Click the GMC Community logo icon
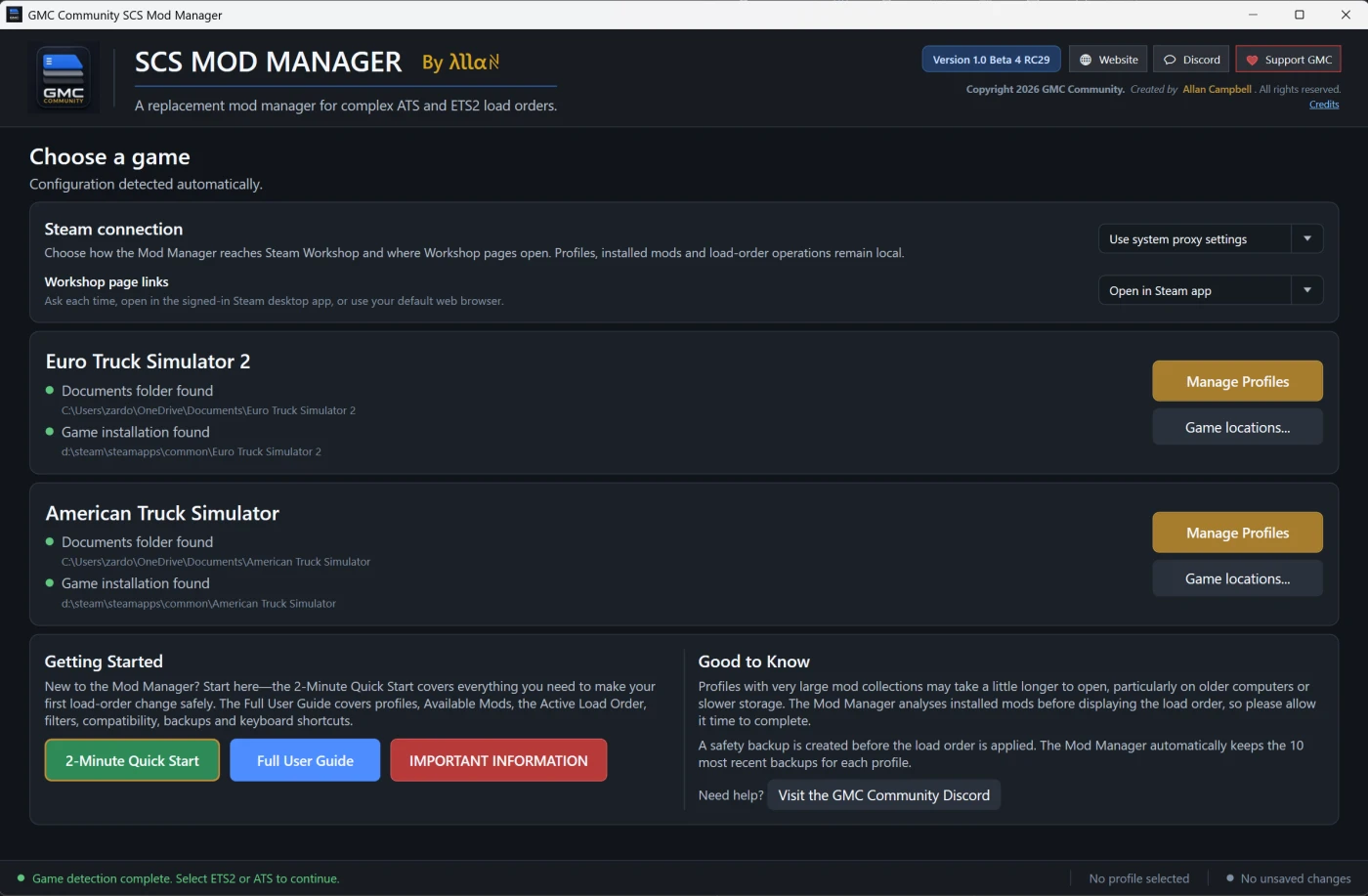 (64, 78)
